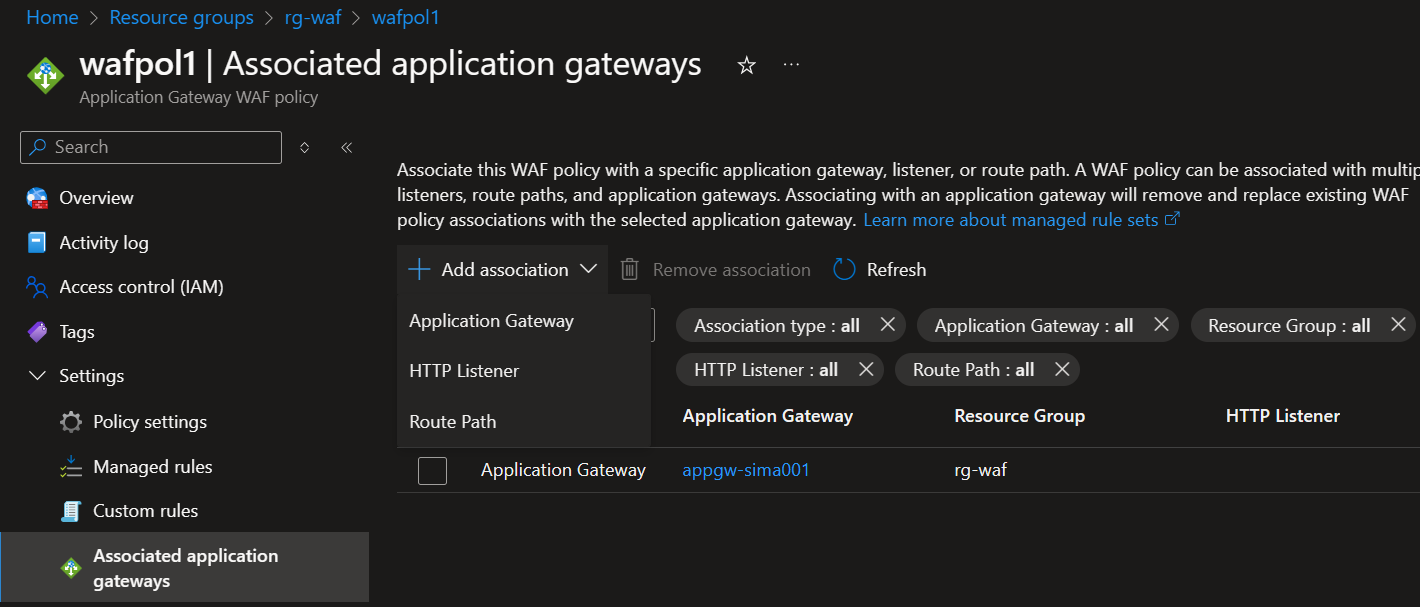The height and width of the screenshot is (607, 1420).
Task: Navigate to Home breadcrumb
Action: pos(52,18)
